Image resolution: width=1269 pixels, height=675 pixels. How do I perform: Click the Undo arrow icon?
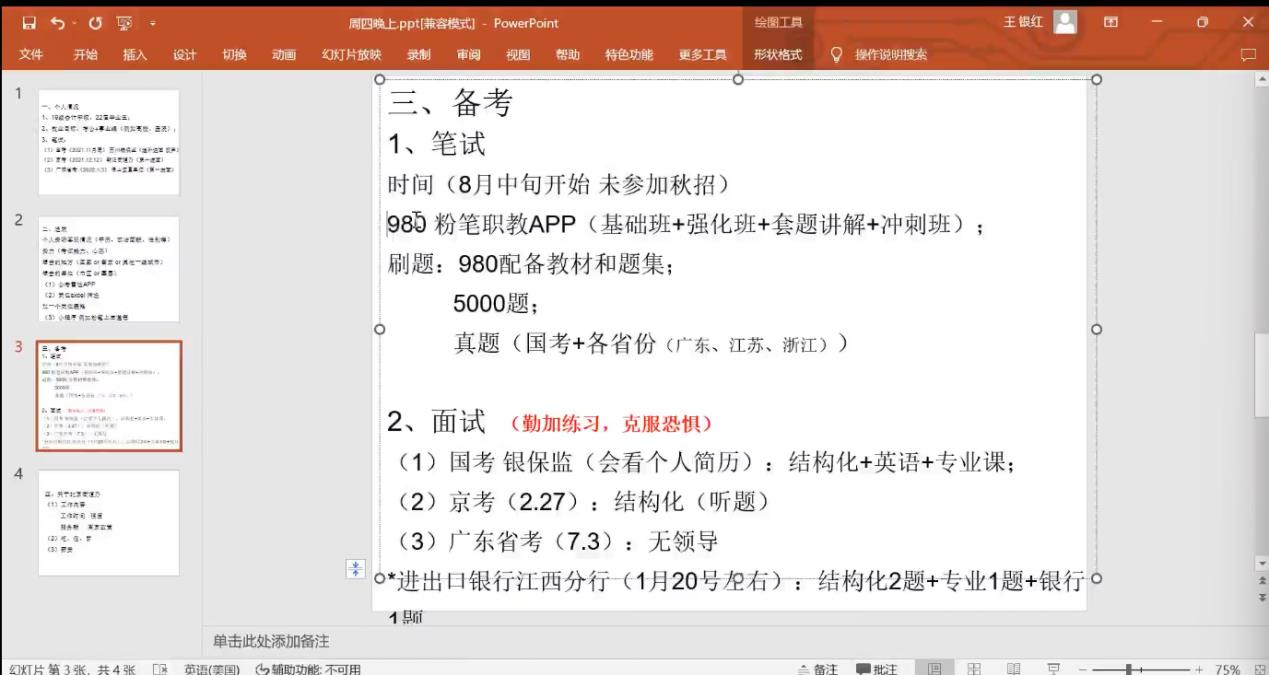coord(57,22)
